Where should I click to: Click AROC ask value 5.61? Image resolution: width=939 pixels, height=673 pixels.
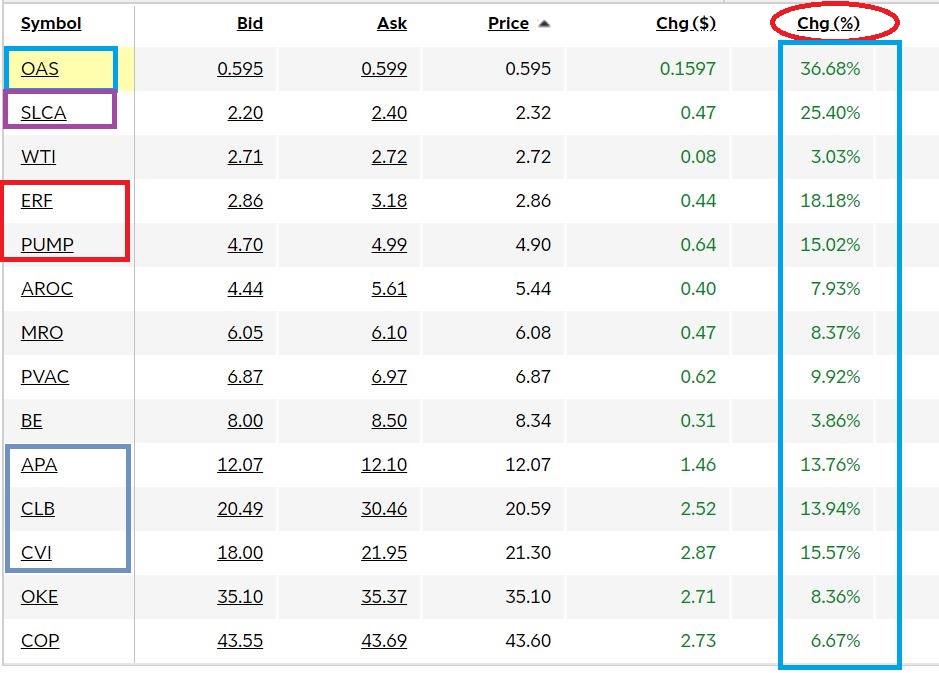click(x=389, y=289)
